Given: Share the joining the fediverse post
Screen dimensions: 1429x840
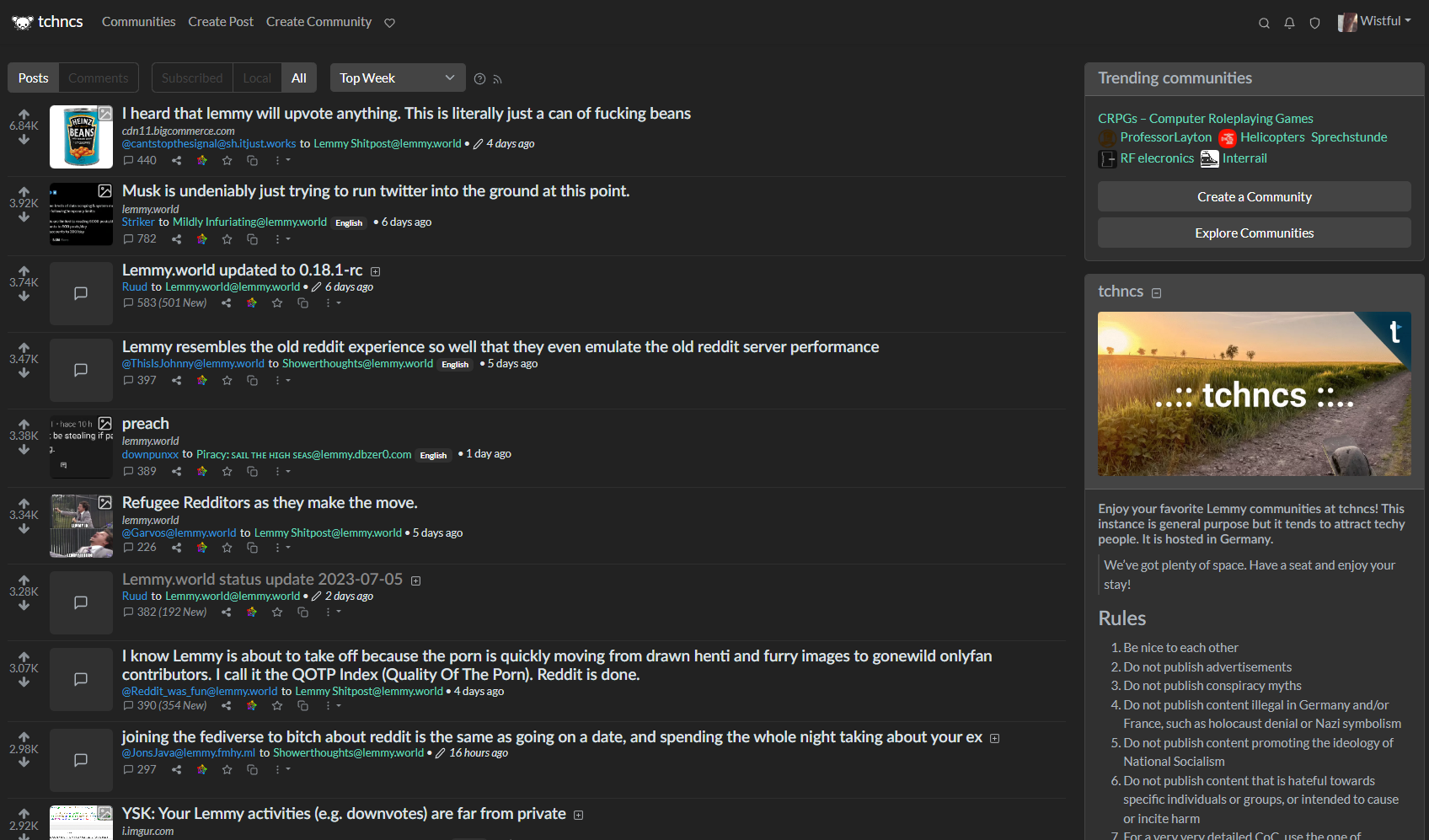Looking at the screenshot, I should [x=177, y=769].
